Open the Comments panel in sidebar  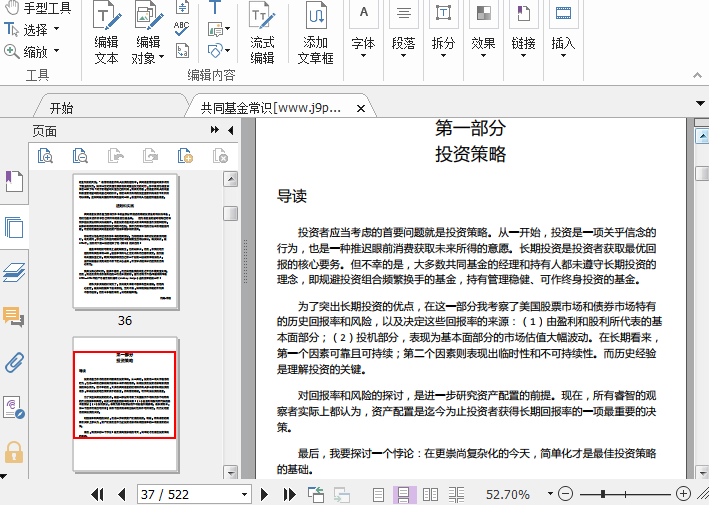point(14,318)
